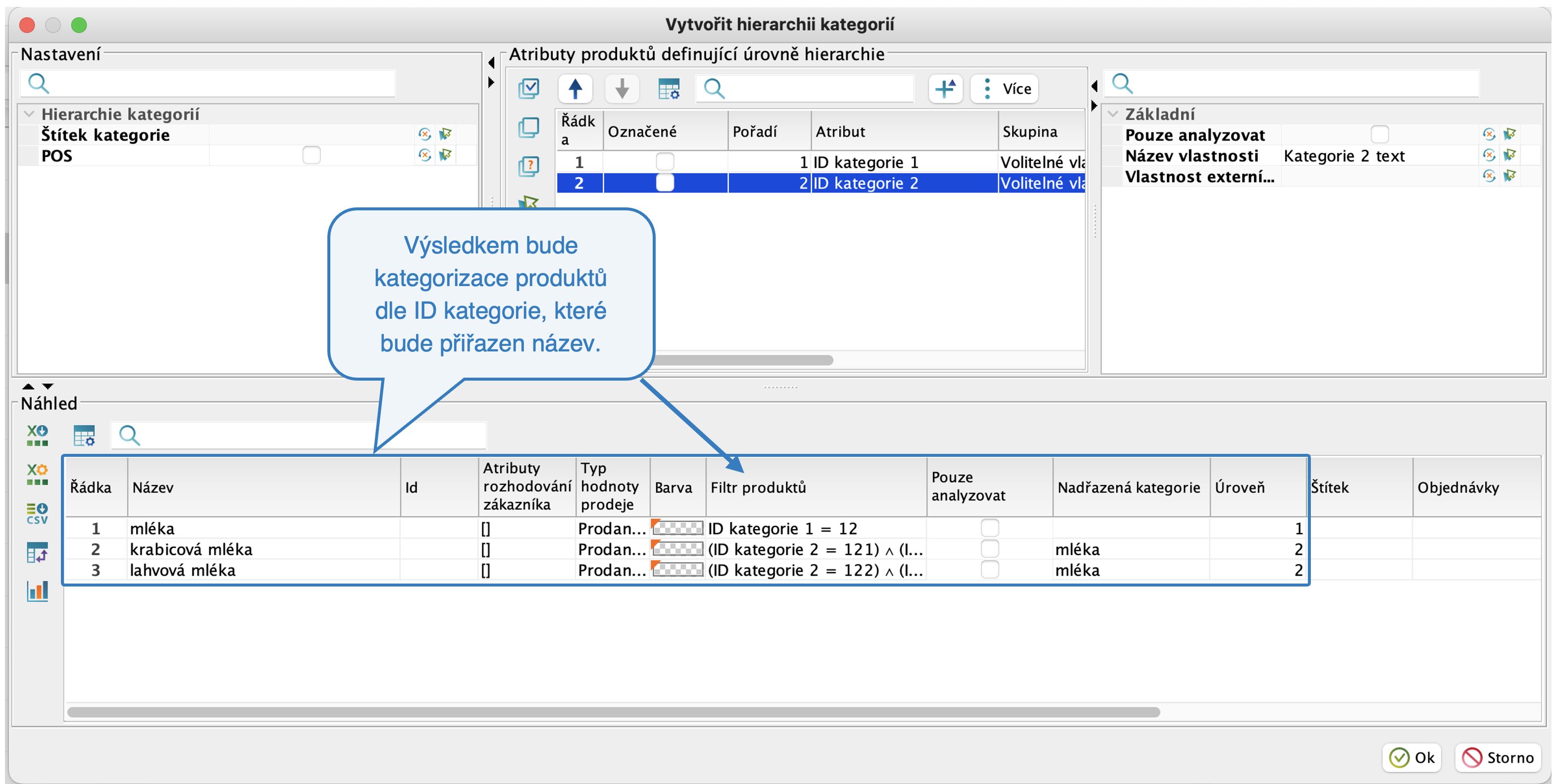This screenshot has width=1555, height=784.
Task: Sort attributes by Pořadí column header
Action: (x=770, y=131)
